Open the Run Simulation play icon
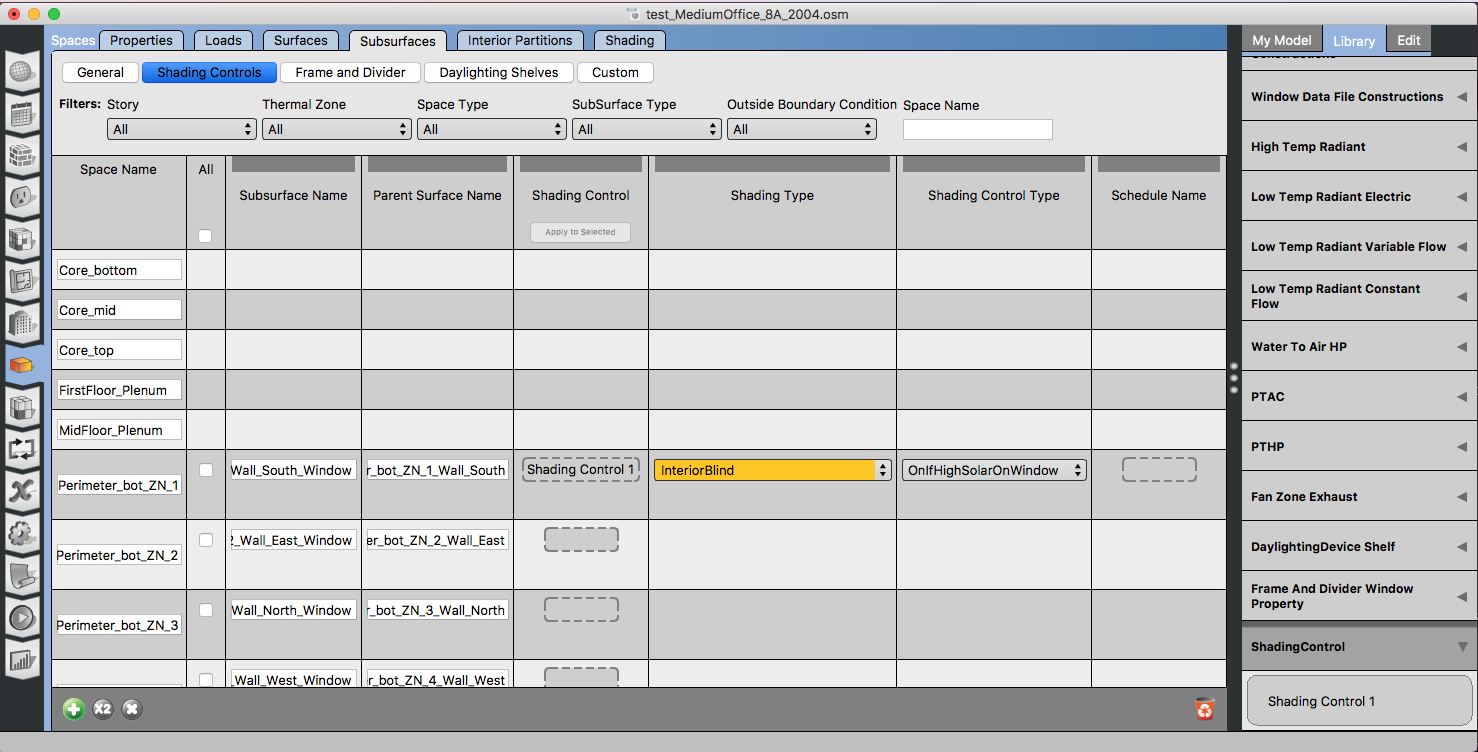The image size is (1478, 752). pos(22,618)
